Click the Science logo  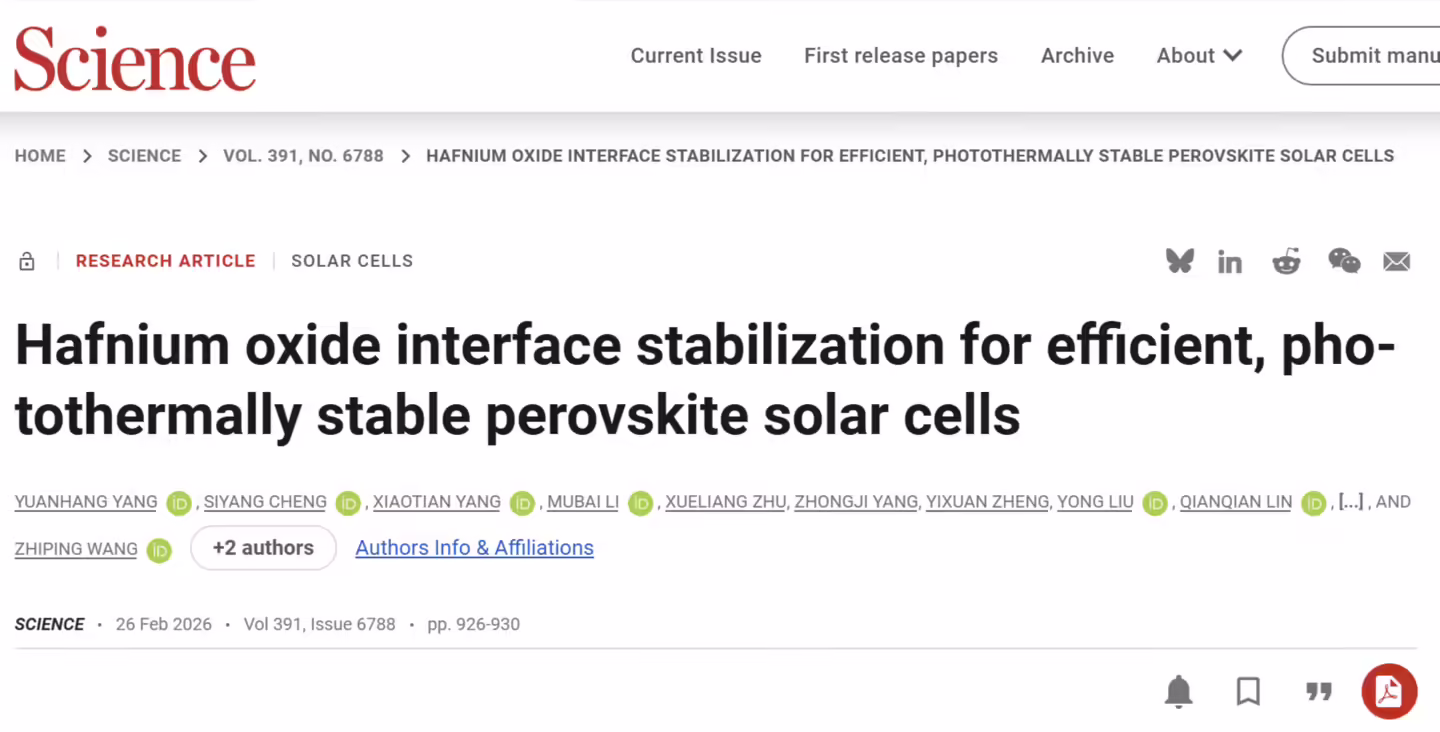(x=135, y=58)
